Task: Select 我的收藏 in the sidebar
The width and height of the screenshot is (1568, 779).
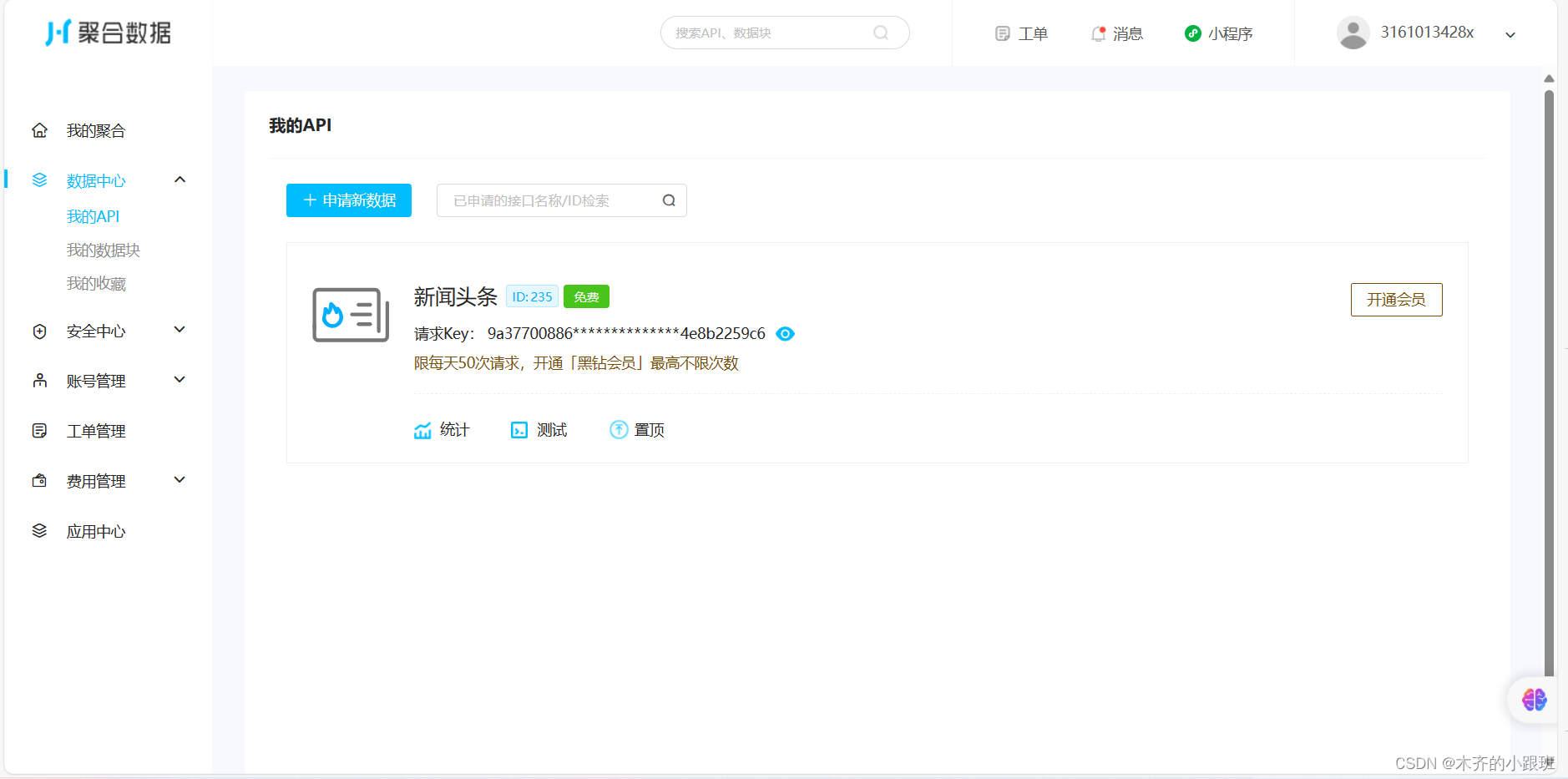Action: pos(96,283)
